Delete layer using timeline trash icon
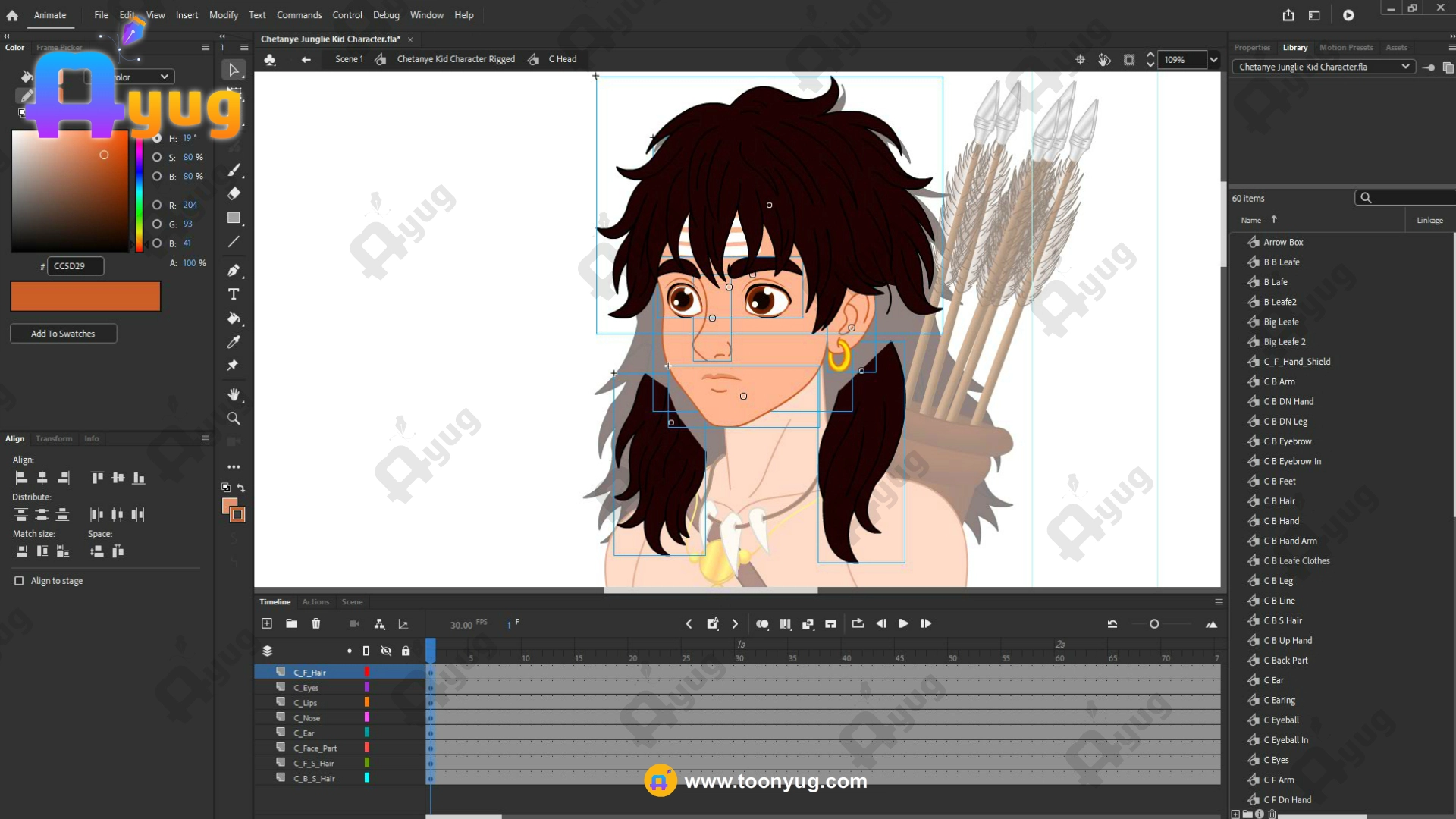This screenshot has height=819, width=1456. [316, 623]
